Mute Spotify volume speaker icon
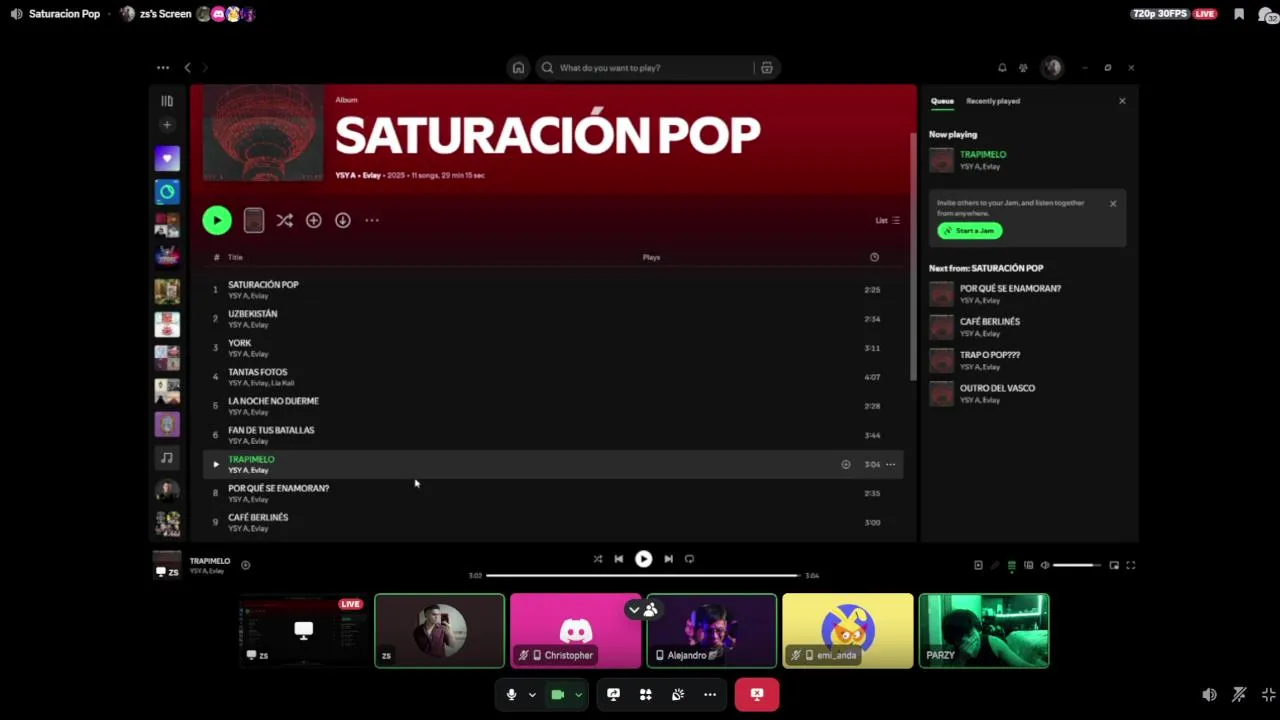 pyautogui.click(x=1045, y=565)
